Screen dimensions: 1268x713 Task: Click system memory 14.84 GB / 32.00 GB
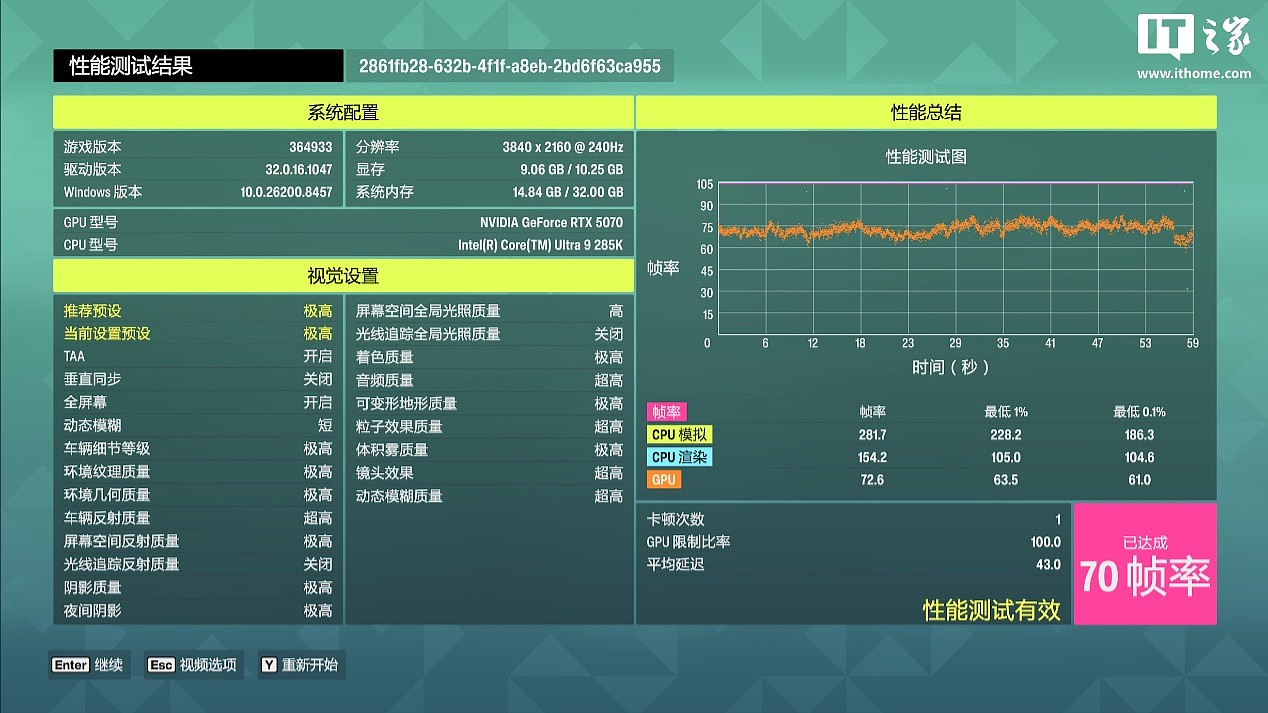568,192
